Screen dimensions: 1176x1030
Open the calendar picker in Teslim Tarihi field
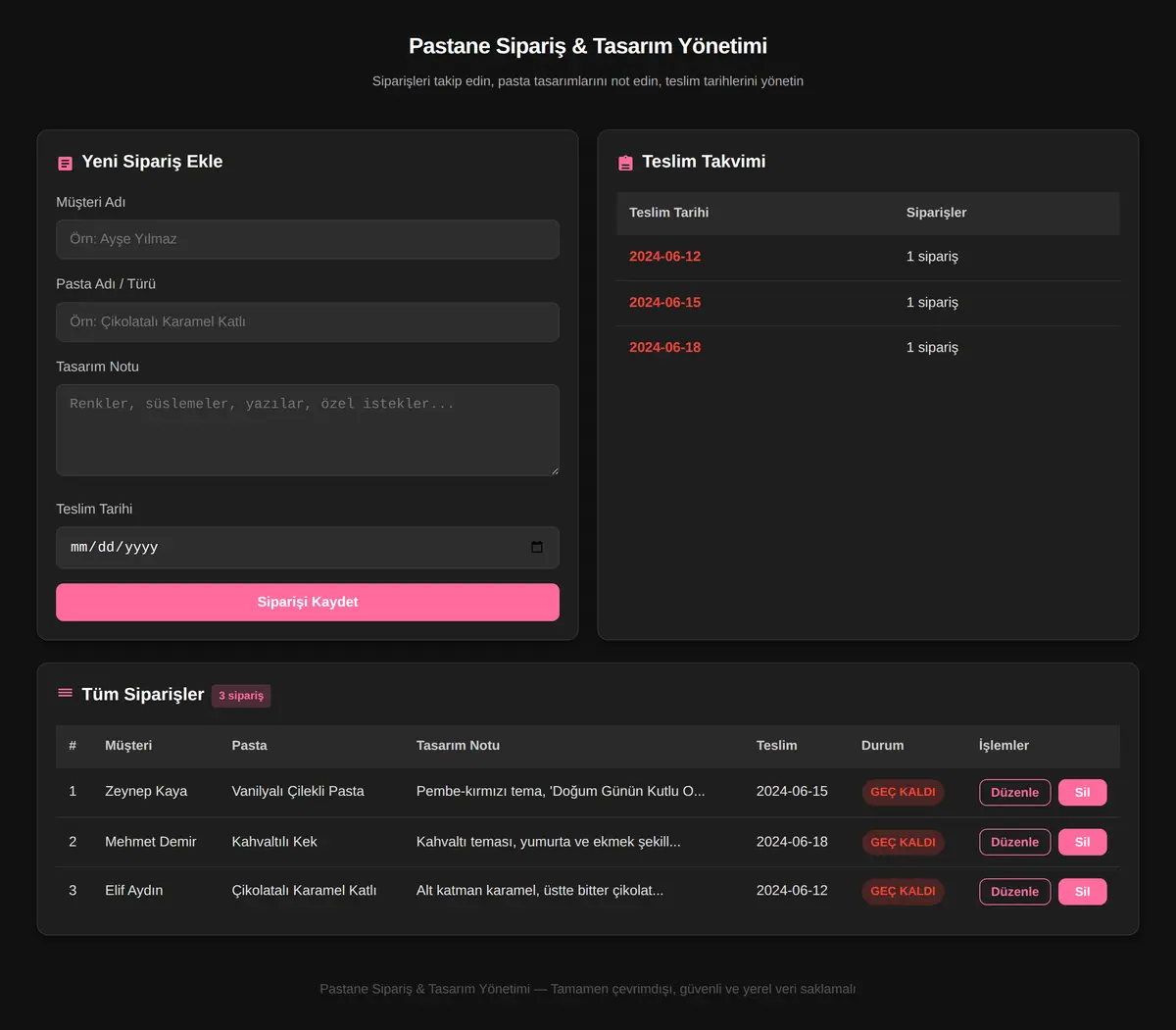(x=537, y=547)
